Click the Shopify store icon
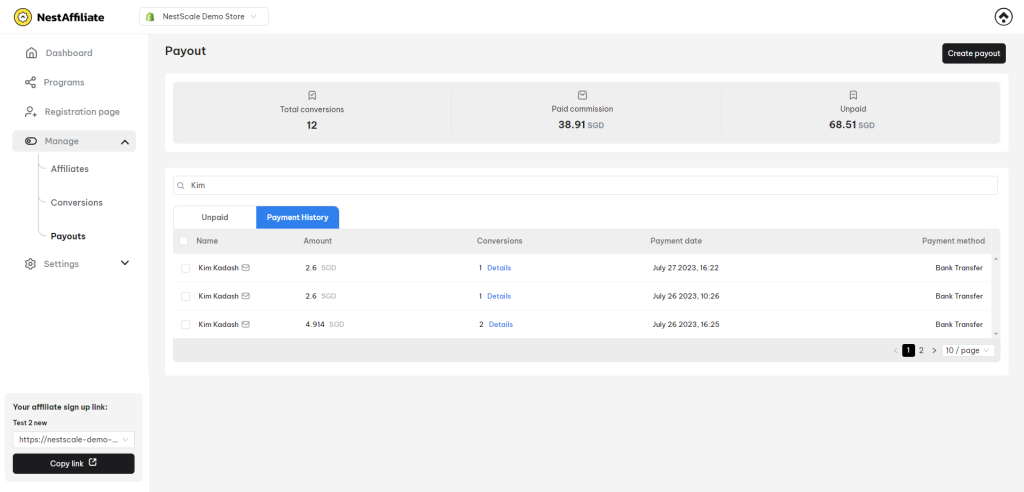1024x492 pixels. click(x=150, y=17)
